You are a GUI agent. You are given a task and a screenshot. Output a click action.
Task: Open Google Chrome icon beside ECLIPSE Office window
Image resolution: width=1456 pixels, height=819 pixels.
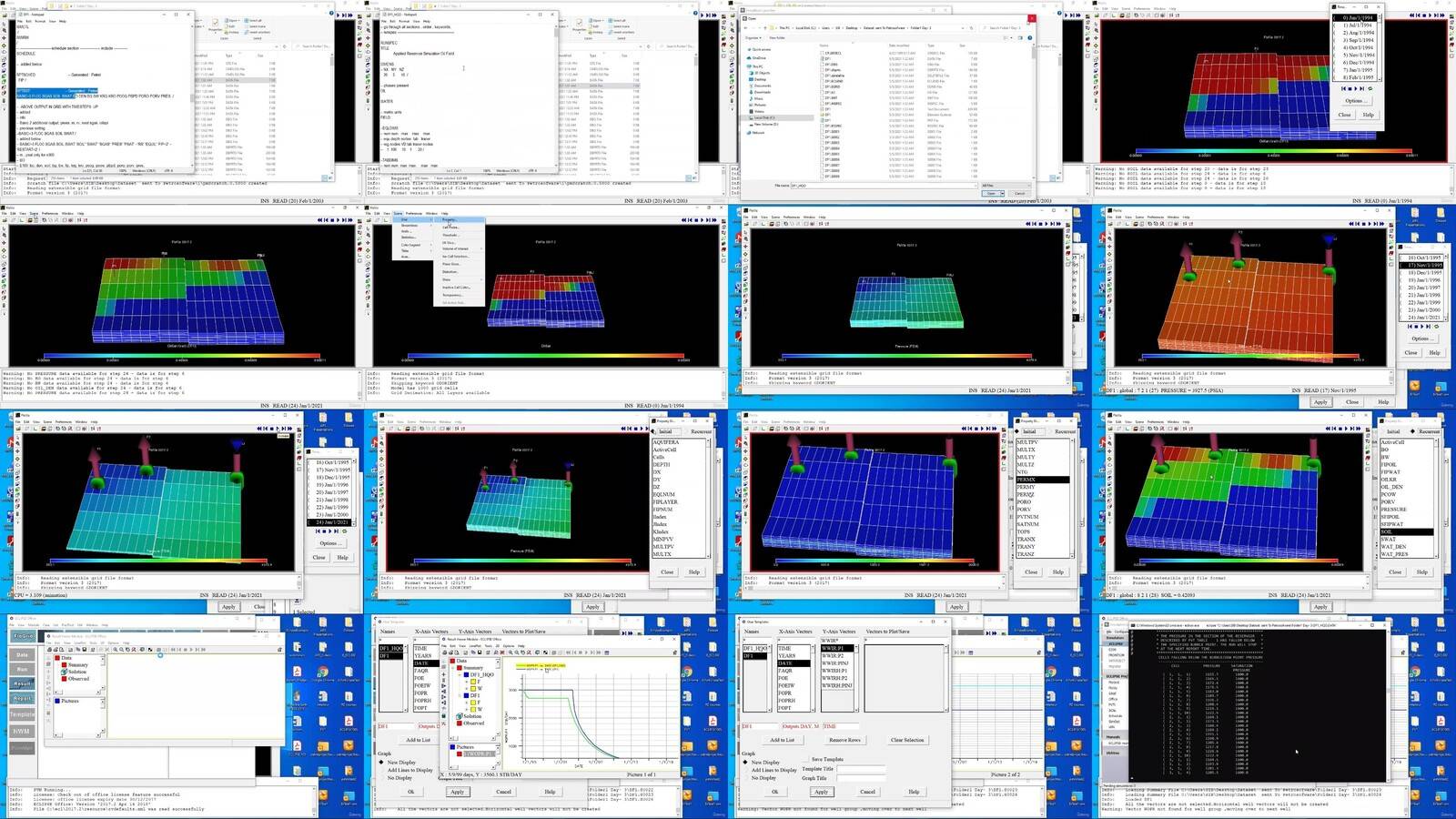pos(323,672)
